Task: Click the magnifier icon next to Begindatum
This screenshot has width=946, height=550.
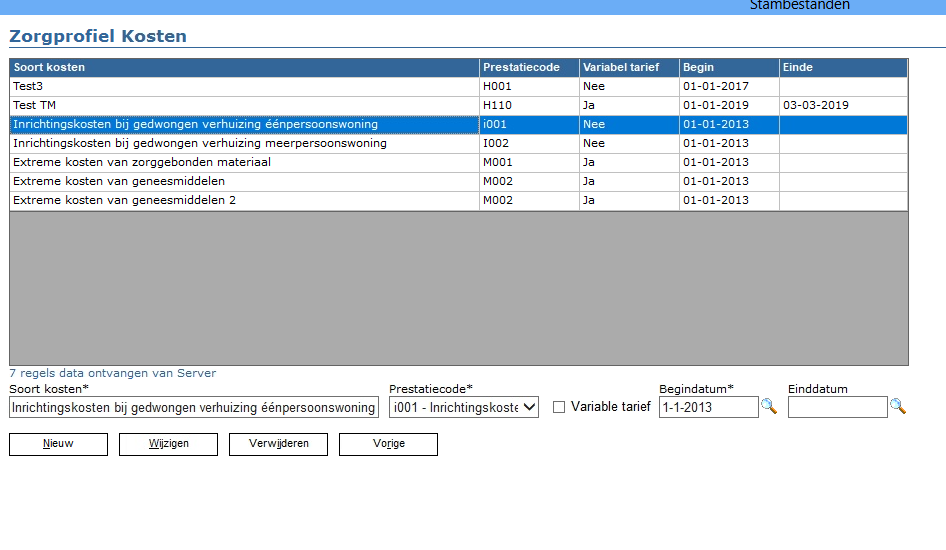Action: pos(768,406)
